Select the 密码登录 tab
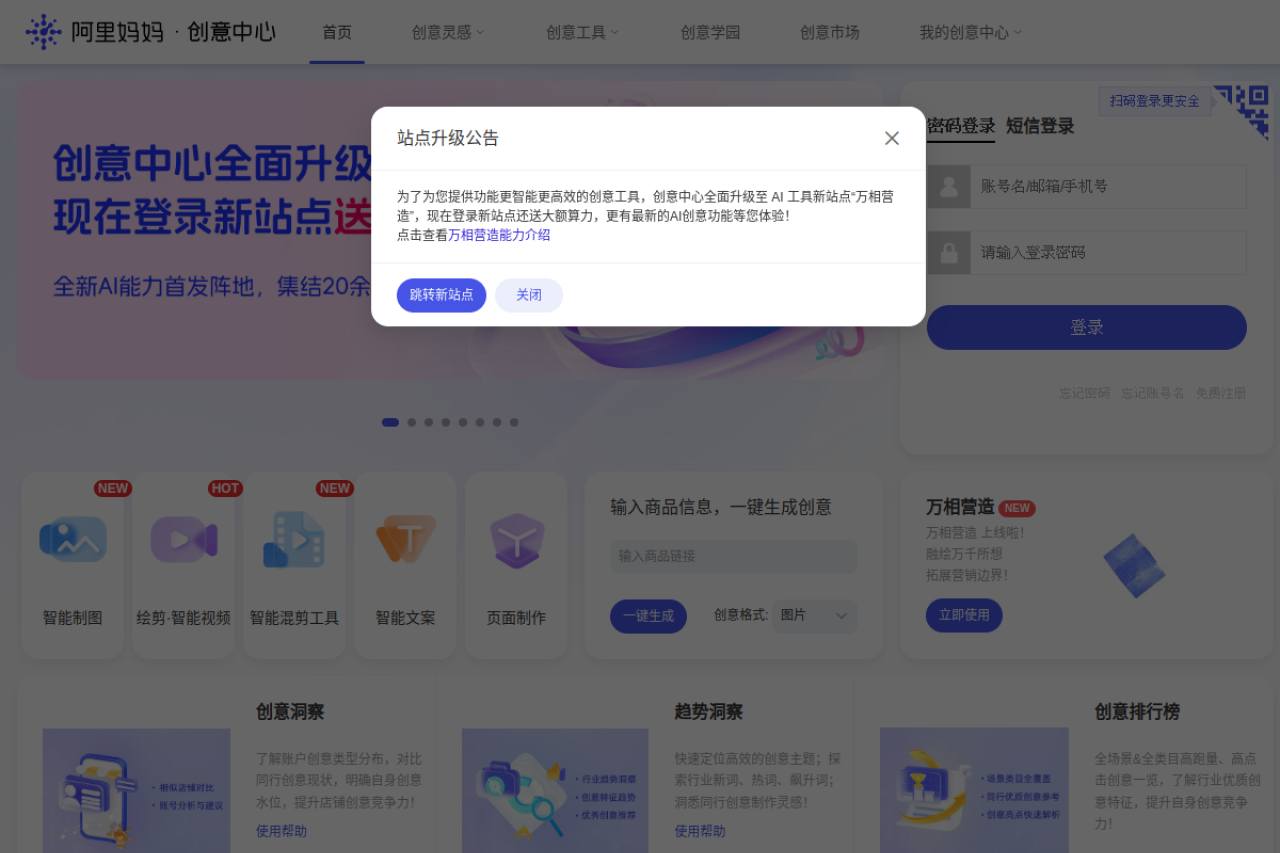This screenshot has width=1280, height=853. pos(961,126)
